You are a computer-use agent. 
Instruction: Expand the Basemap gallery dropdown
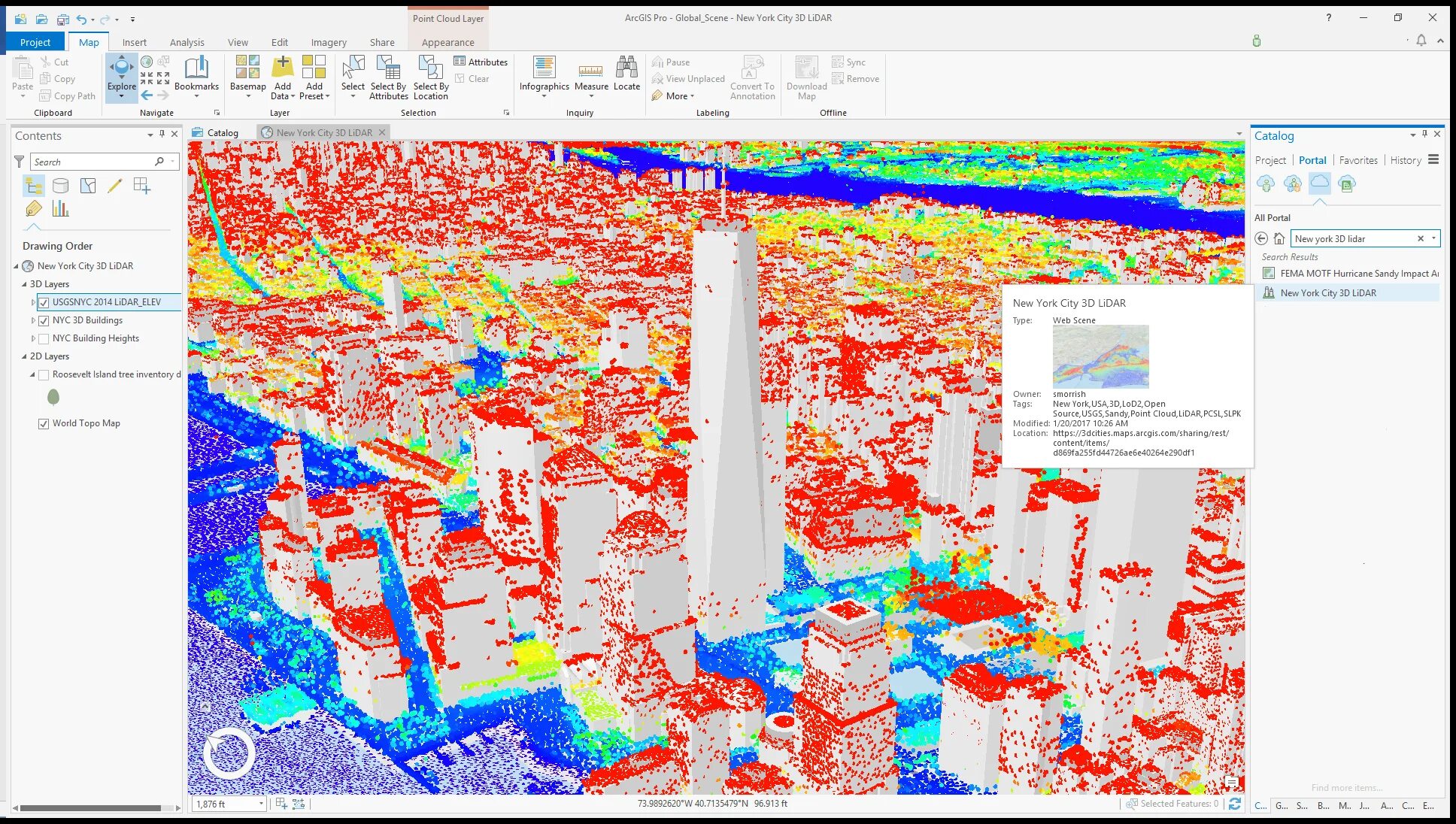point(248,95)
